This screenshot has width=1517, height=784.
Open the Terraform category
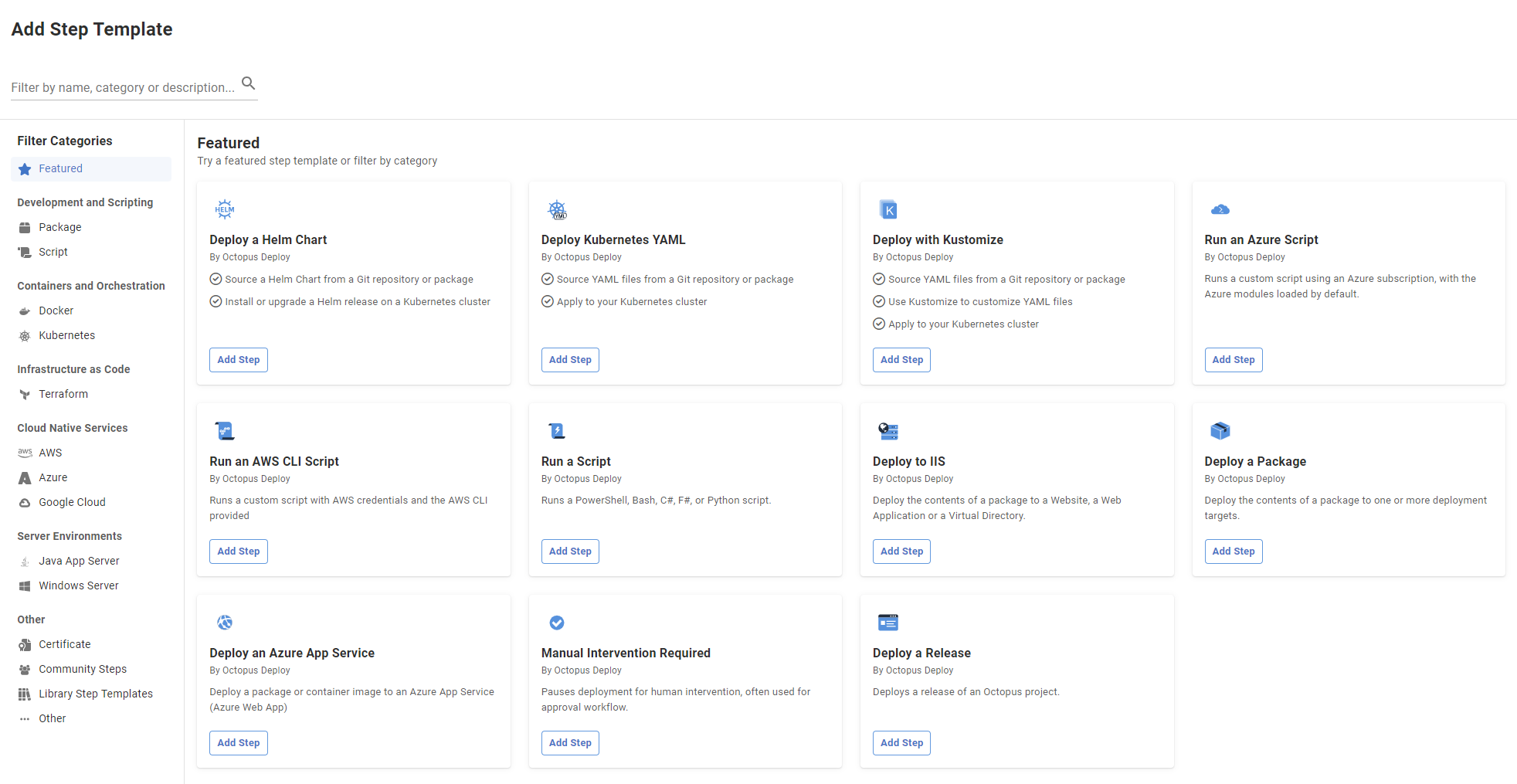coord(63,395)
